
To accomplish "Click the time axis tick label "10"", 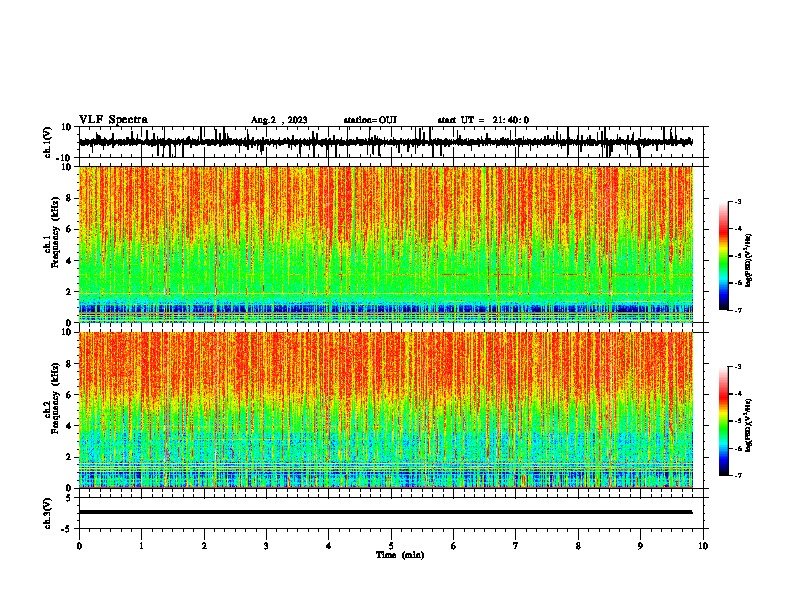I will pos(703,546).
